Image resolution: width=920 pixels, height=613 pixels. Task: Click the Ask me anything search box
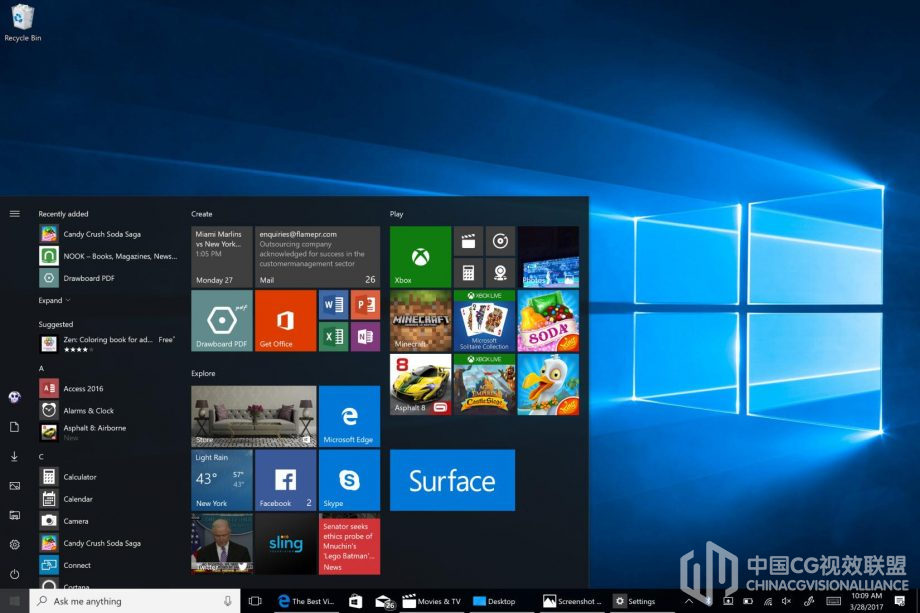tap(135, 601)
